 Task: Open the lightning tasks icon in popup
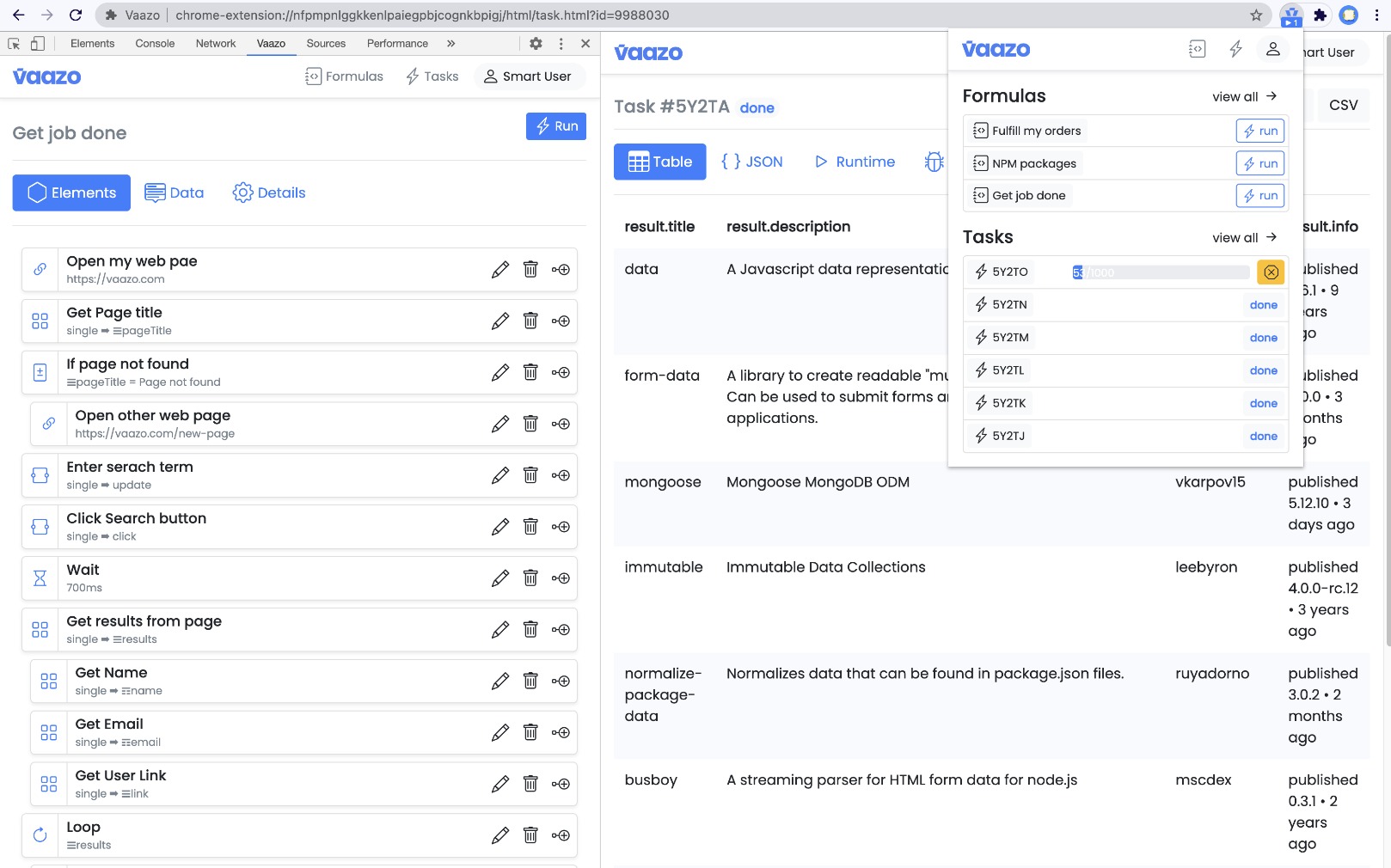(x=1235, y=50)
